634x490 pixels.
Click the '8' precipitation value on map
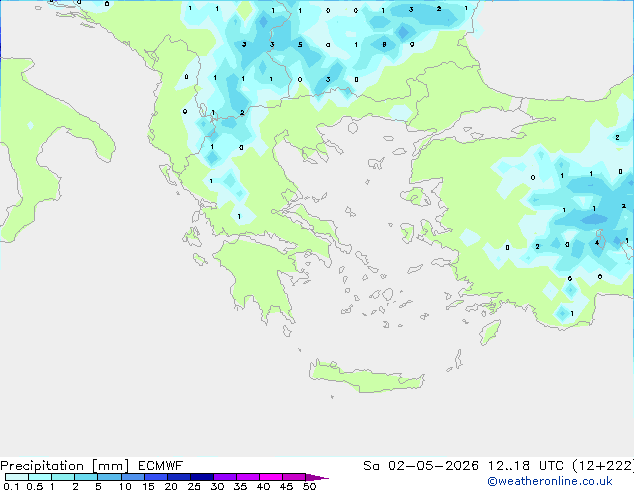(x=384, y=44)
